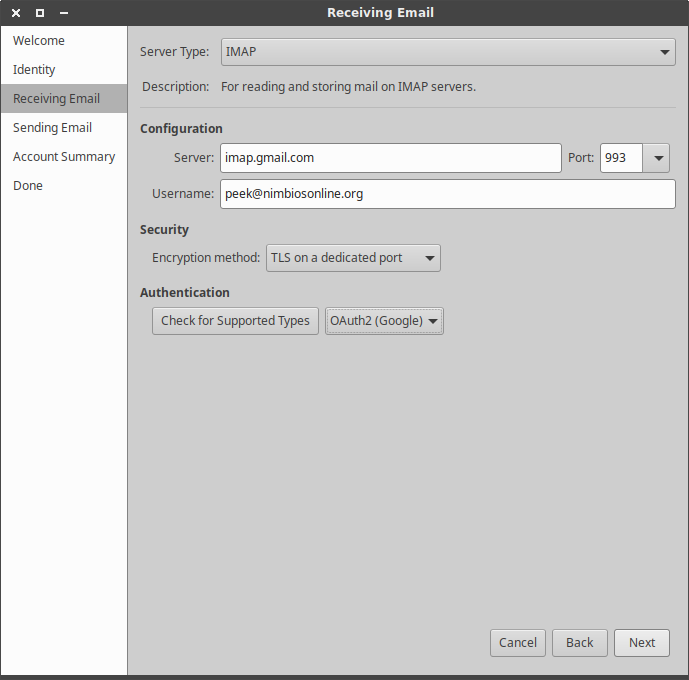Select the Done step in sidebar
This screenshot has height=680, width=689.
click(28, 186)
